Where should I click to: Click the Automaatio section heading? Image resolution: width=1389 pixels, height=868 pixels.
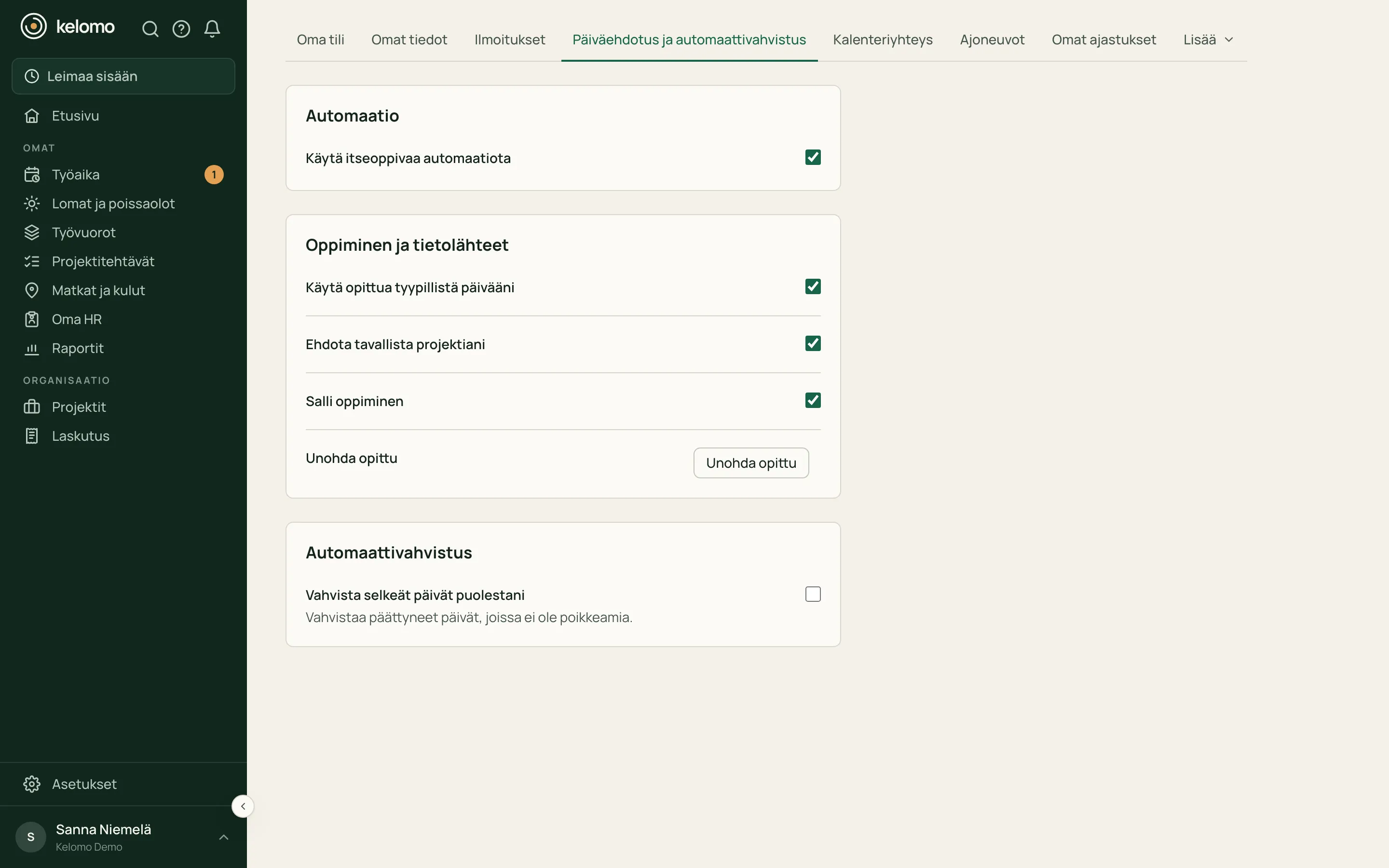(353, 116)
